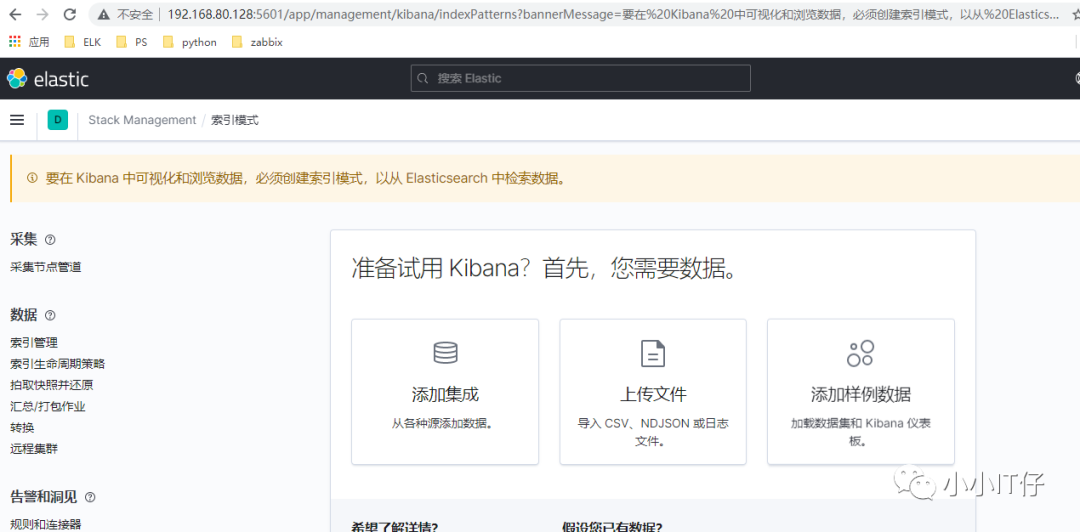The width and height of the screenshot is (1080, 532).
Task: Click the help icon next to 告警和洞见
Action: [90, 497]
